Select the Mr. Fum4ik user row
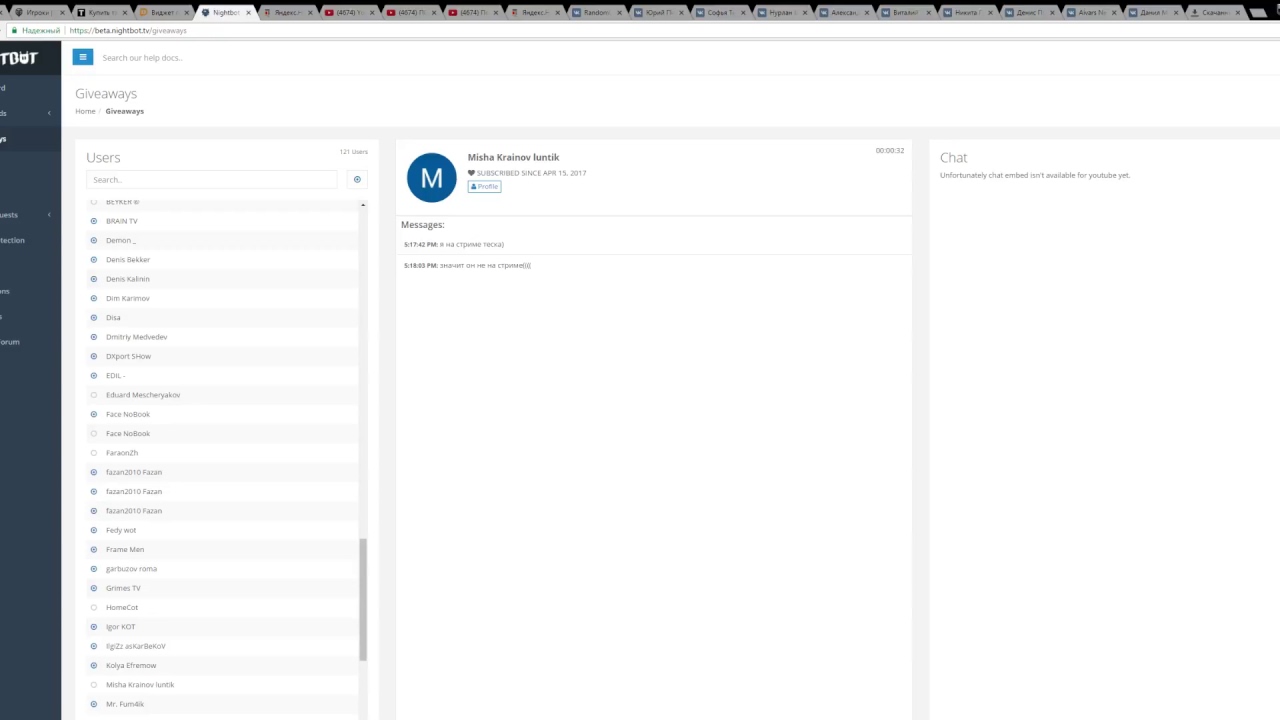This screenshot has width=1280, height=720. (222, 704)
